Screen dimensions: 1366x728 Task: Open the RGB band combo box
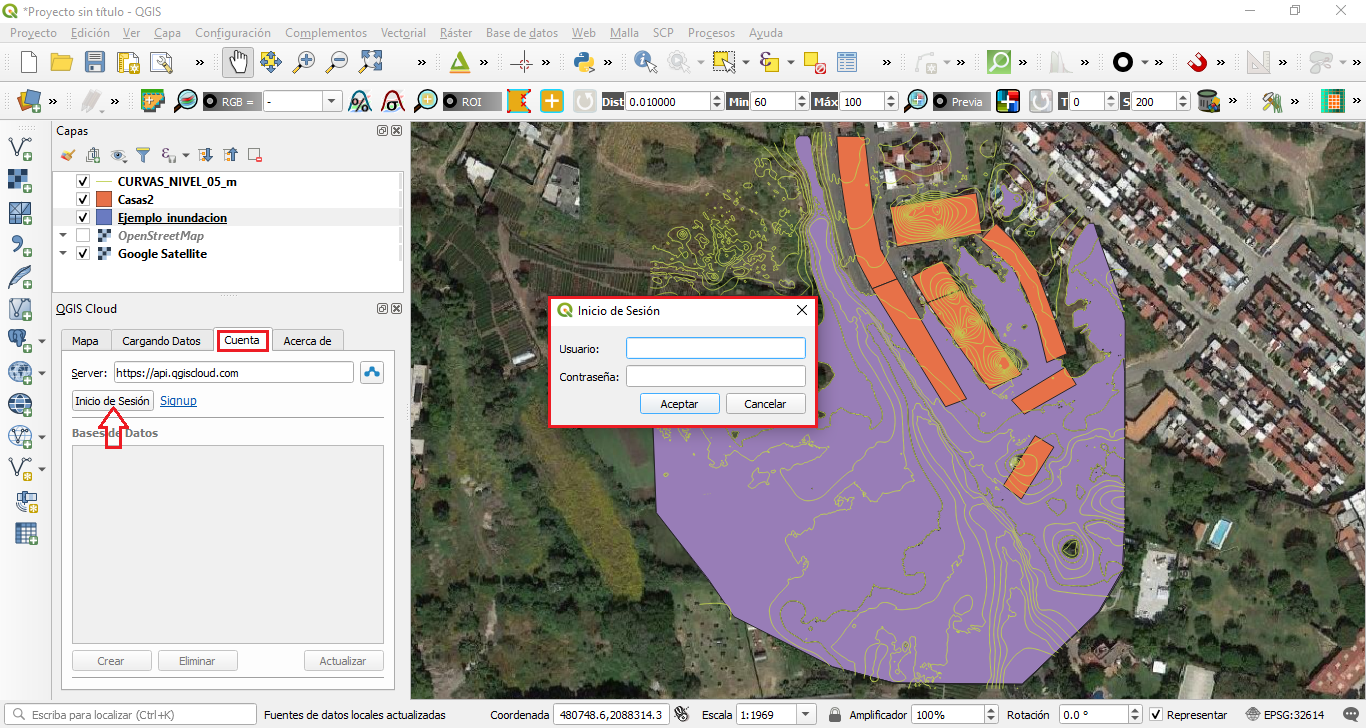coord(304,102)
